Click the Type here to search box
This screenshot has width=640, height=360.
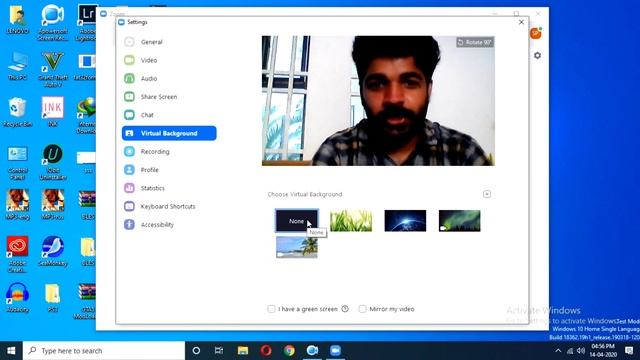tap(104, 351)
